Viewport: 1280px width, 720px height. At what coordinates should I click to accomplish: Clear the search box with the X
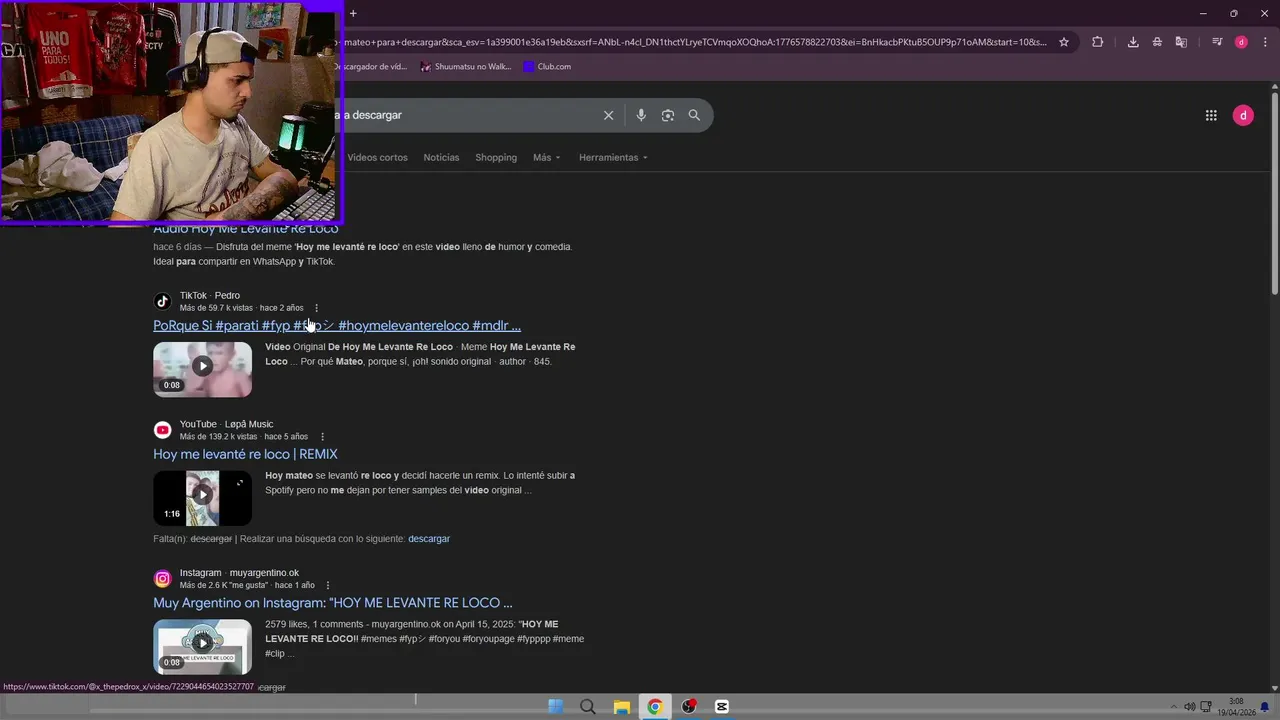tap(608, 115)
